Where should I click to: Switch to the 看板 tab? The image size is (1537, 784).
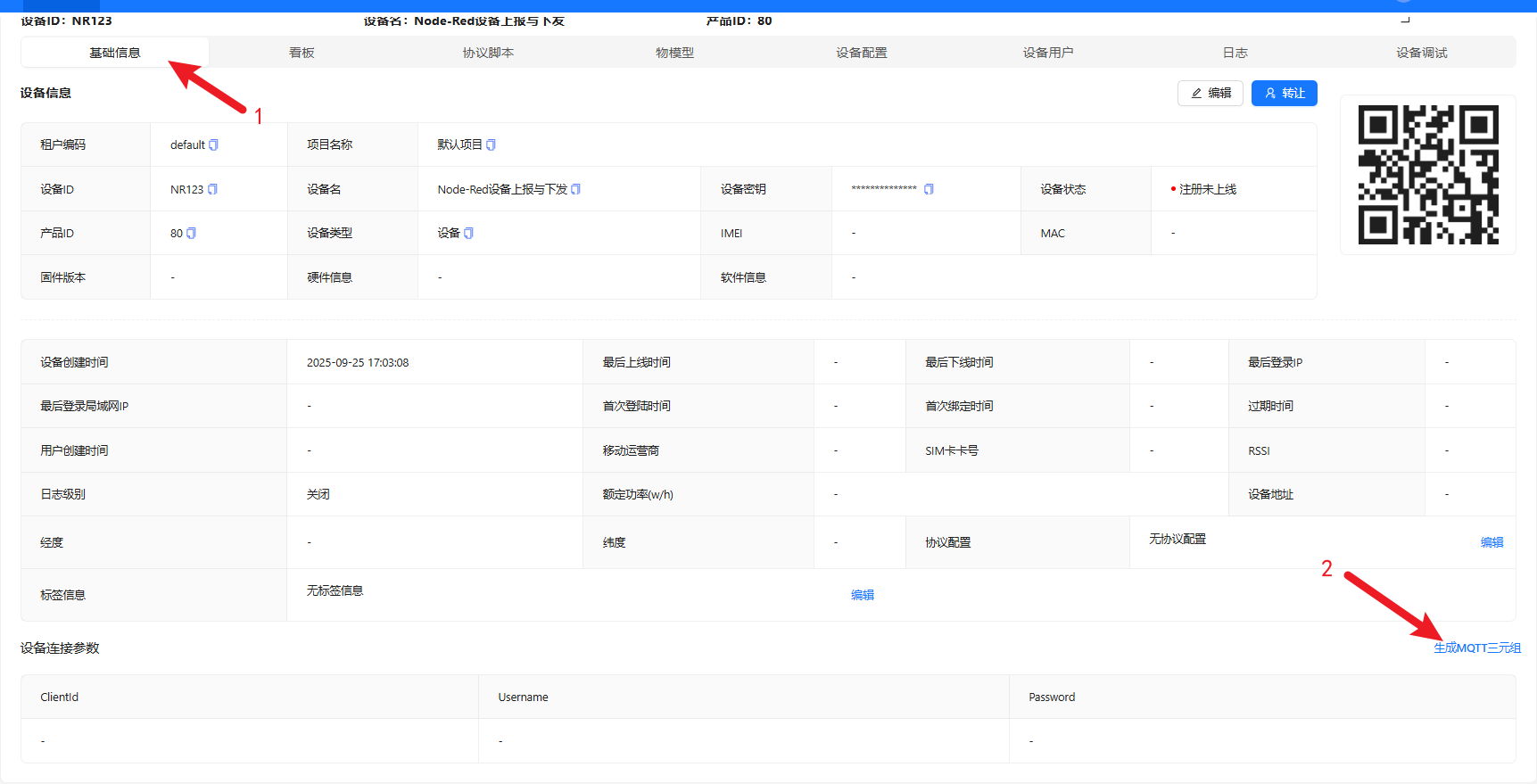click(x=302, y=53)
